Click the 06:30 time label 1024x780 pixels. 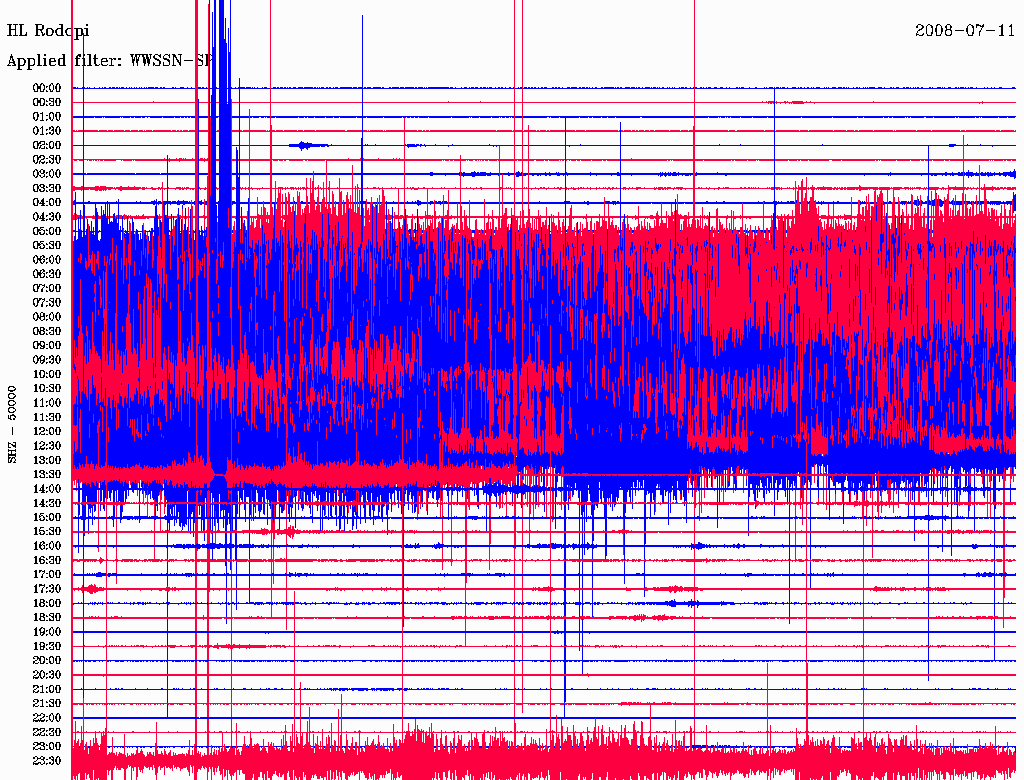click(47, 274)
